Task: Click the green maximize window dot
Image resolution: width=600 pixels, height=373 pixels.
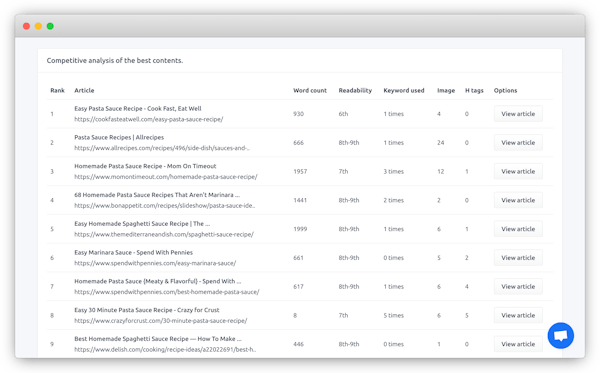Action: click(50, 26)
